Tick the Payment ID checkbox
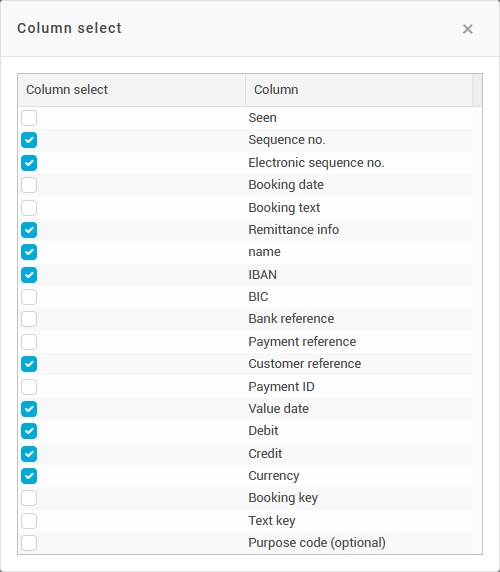Image resolution: width=500 pixels, height=572 pixels. tap(29, 387)
